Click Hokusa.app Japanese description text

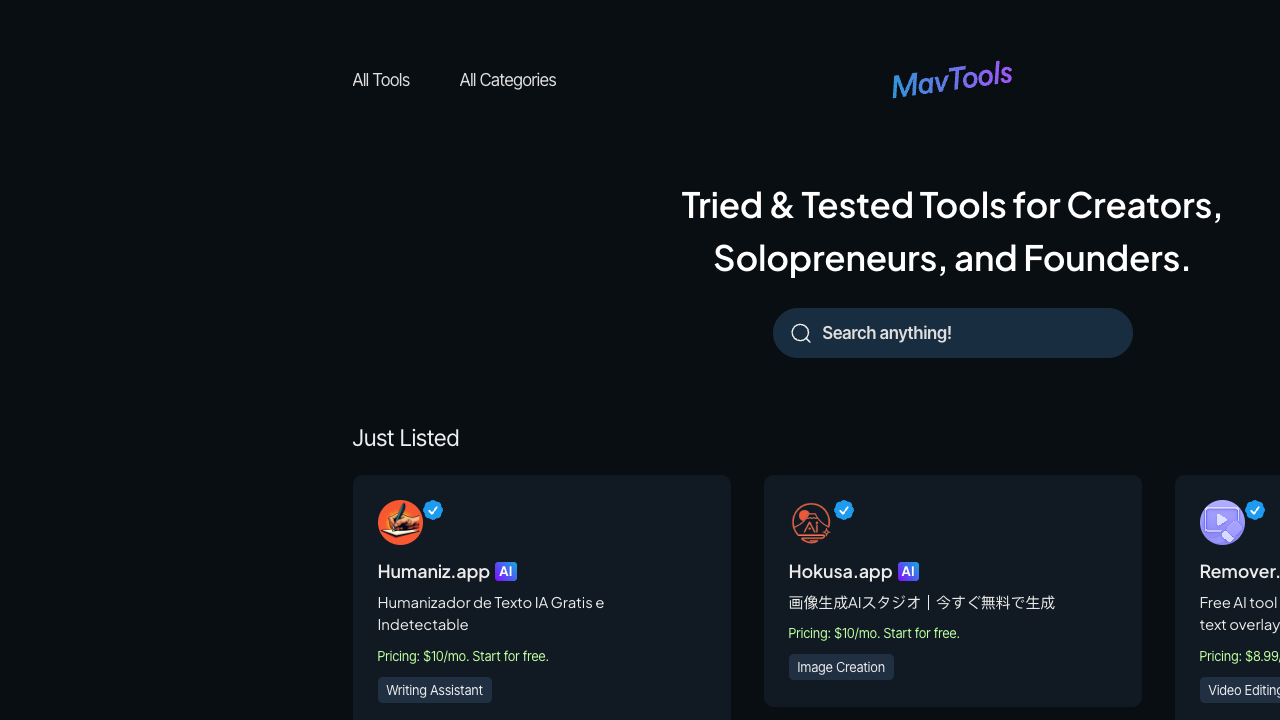[922, 602]
